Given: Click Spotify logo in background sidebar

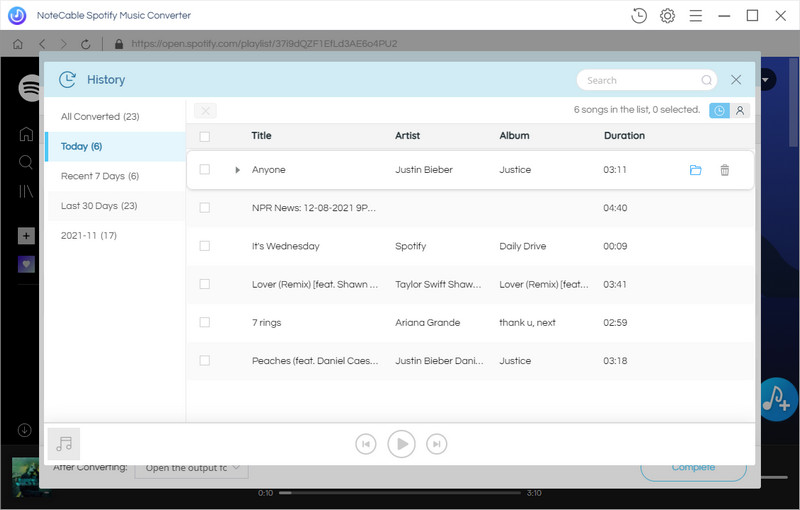Looking at the screenshot, I should pyautogui.click(x=31, y=88).
